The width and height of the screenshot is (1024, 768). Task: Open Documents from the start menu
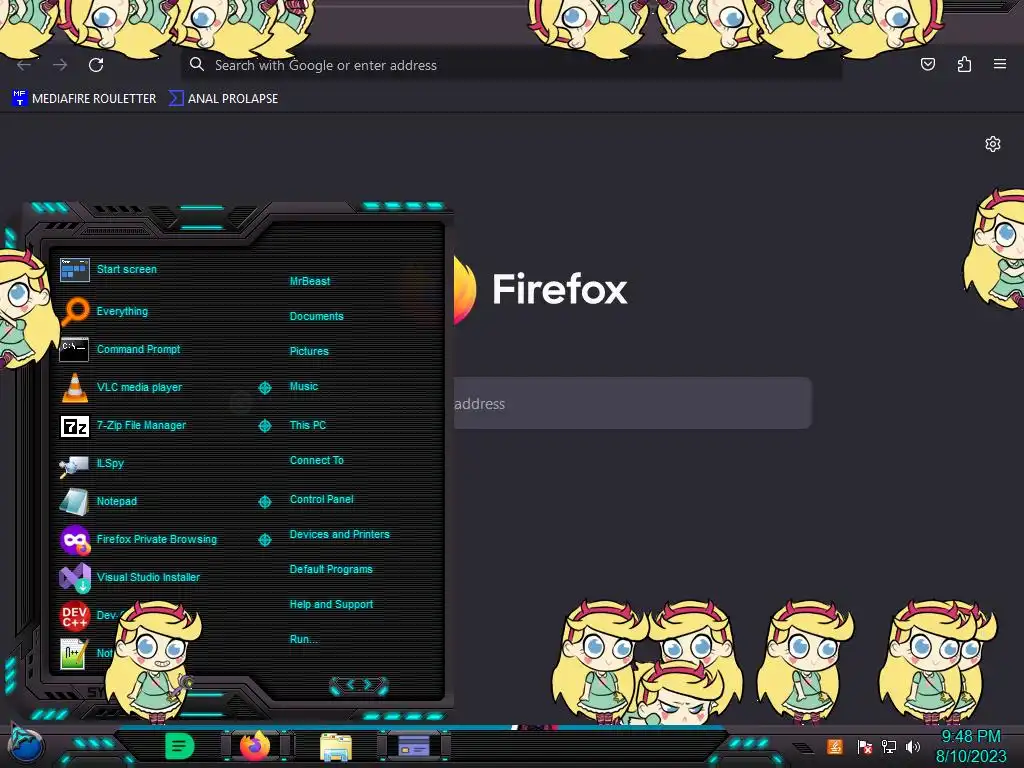[x=316, y=316]
